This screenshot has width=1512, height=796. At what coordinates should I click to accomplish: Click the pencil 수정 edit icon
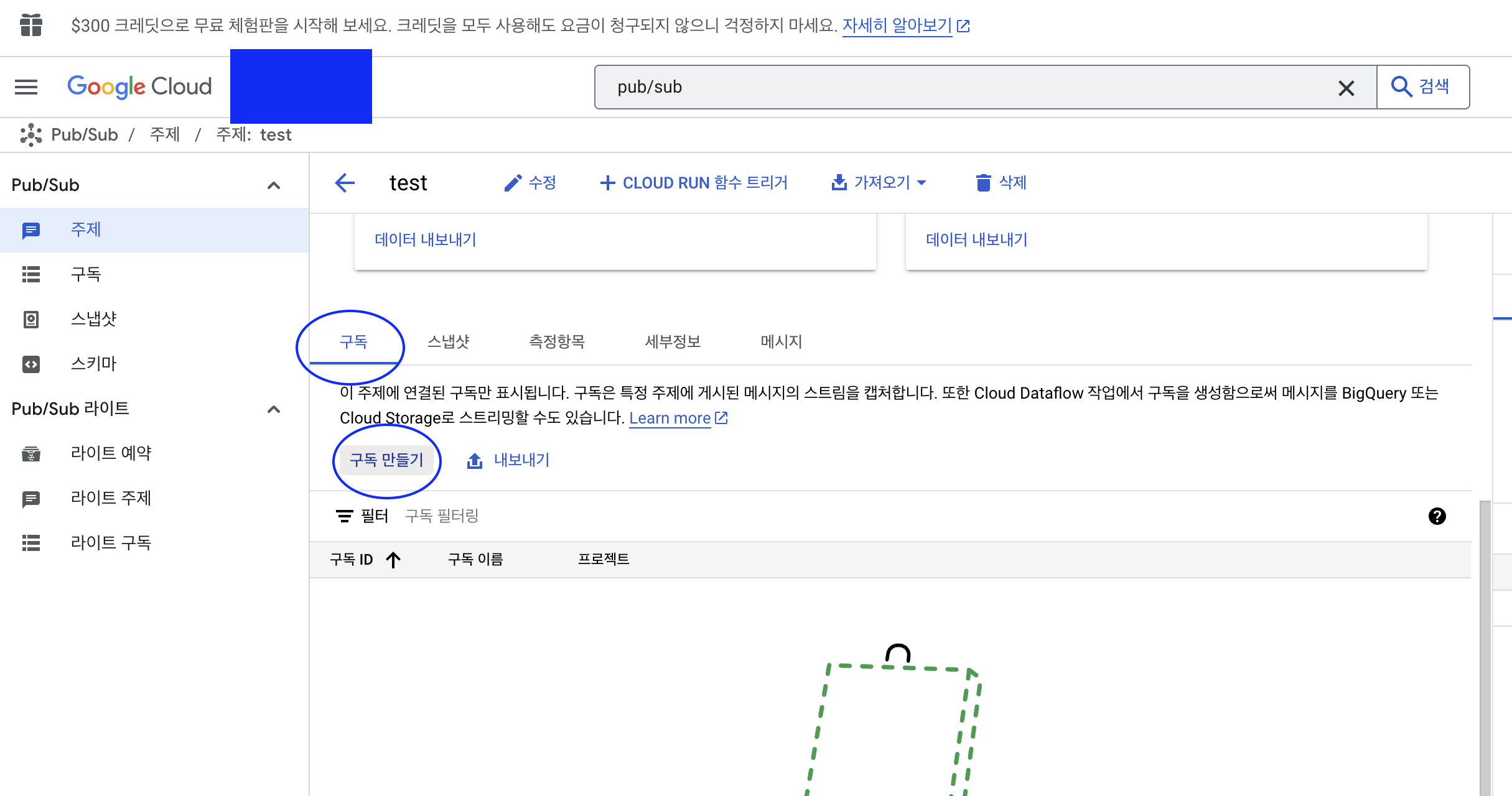513,183
